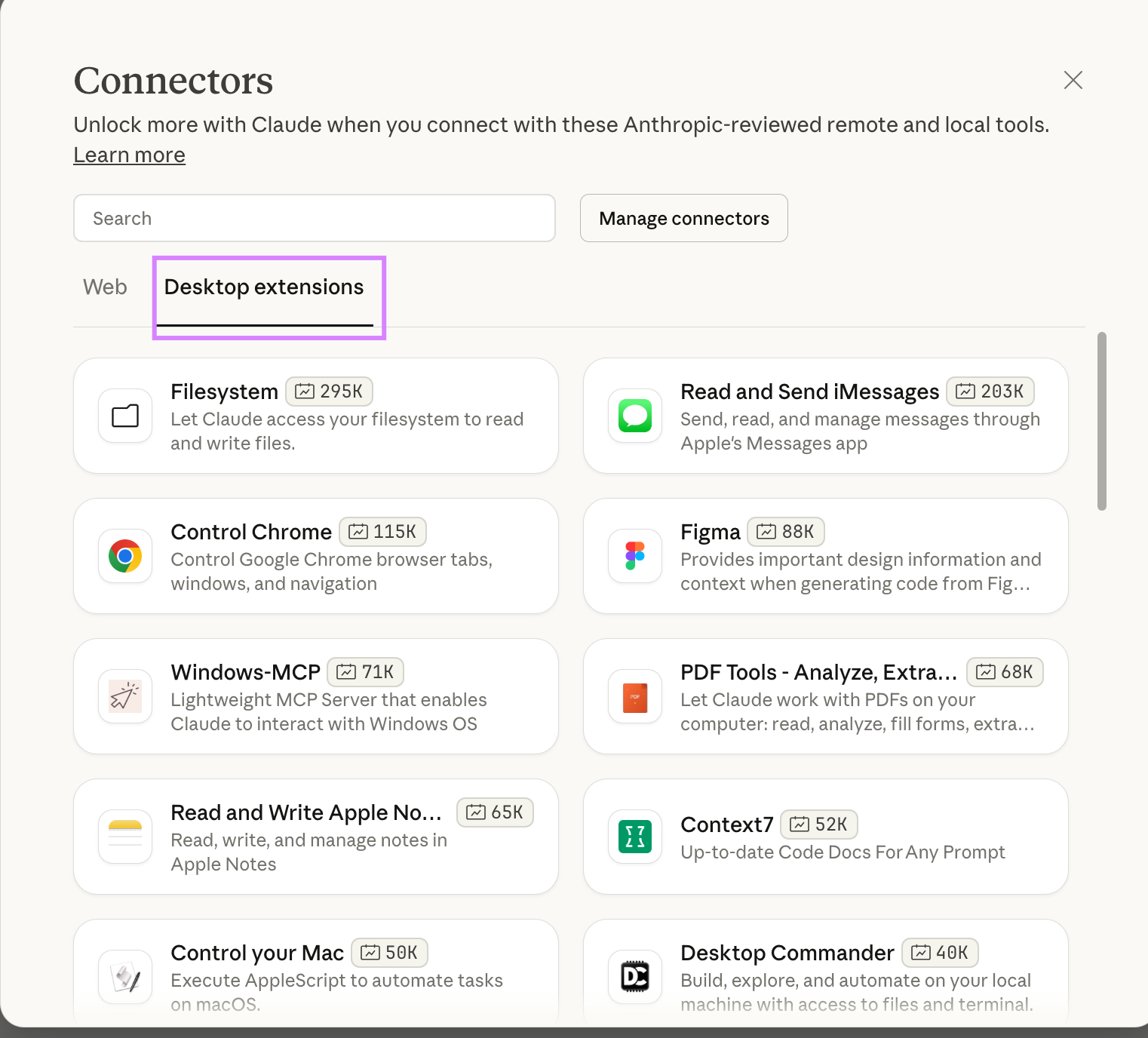This screenshot has width=1148, height=1038.
Task: Open the Manage connectors button
Action: click(x=684, y=218)
